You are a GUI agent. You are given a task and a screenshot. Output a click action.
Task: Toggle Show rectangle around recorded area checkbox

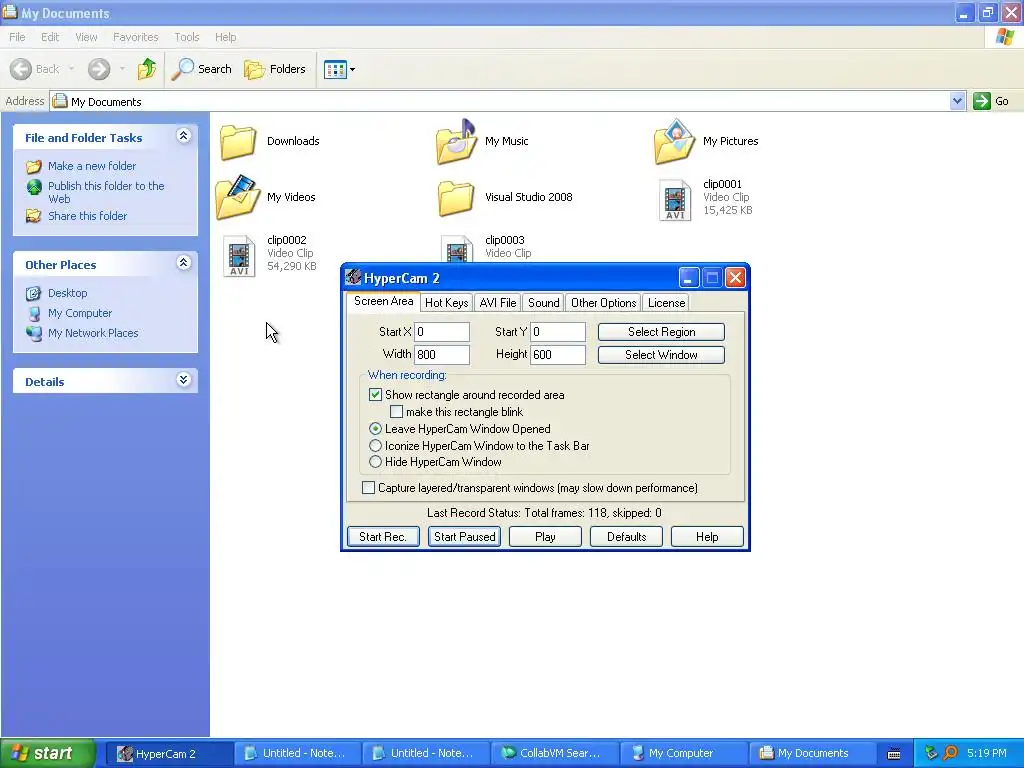click(x=375, y=394)
